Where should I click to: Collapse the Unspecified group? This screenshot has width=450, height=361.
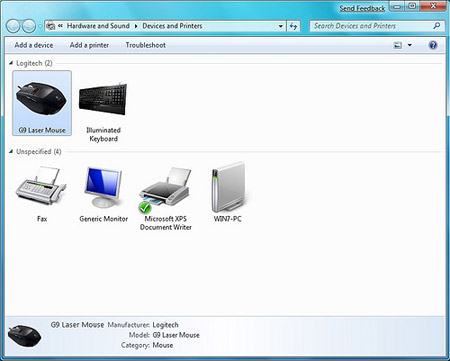tap(11, 151)
